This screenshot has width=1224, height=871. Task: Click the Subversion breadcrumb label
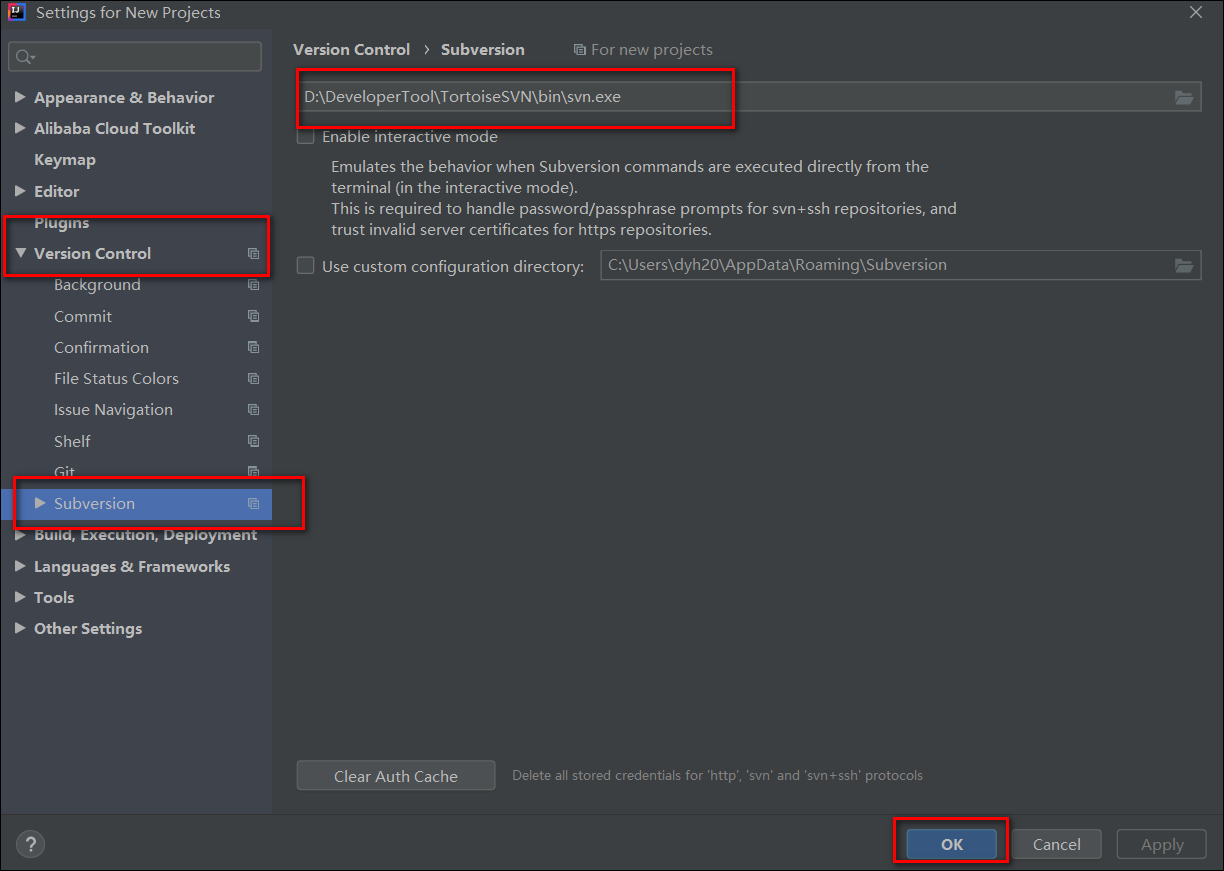coord(482,50)
